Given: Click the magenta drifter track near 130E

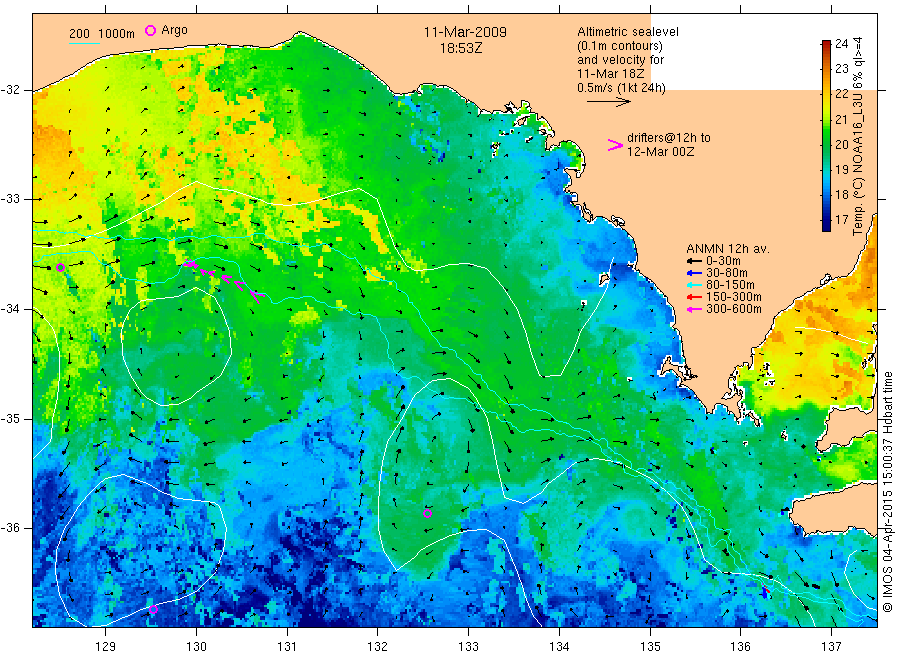Looking at the screenshot, I should pyautogui.click(x=224, y=279).
